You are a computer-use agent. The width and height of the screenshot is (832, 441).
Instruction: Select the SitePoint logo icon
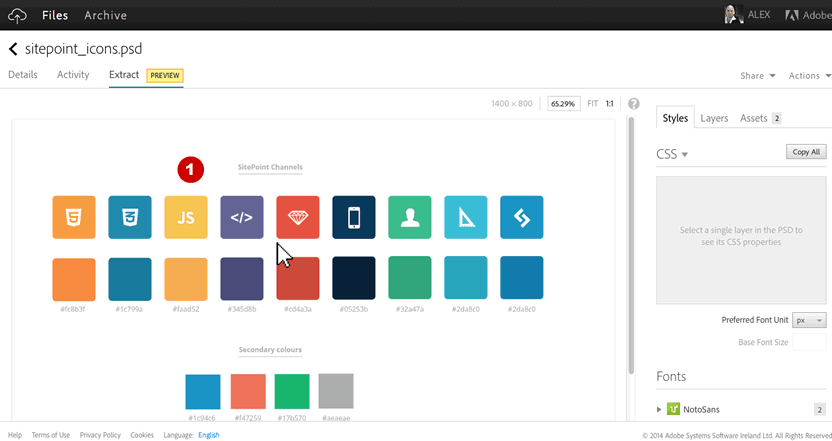pyautogui.click(x=522, y=217)
